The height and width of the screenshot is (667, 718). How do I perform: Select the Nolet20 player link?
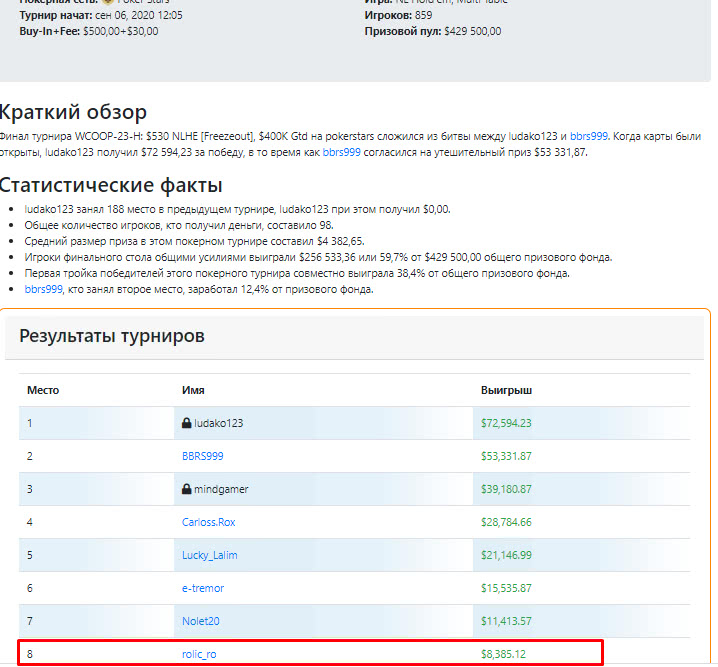[200, 621]
